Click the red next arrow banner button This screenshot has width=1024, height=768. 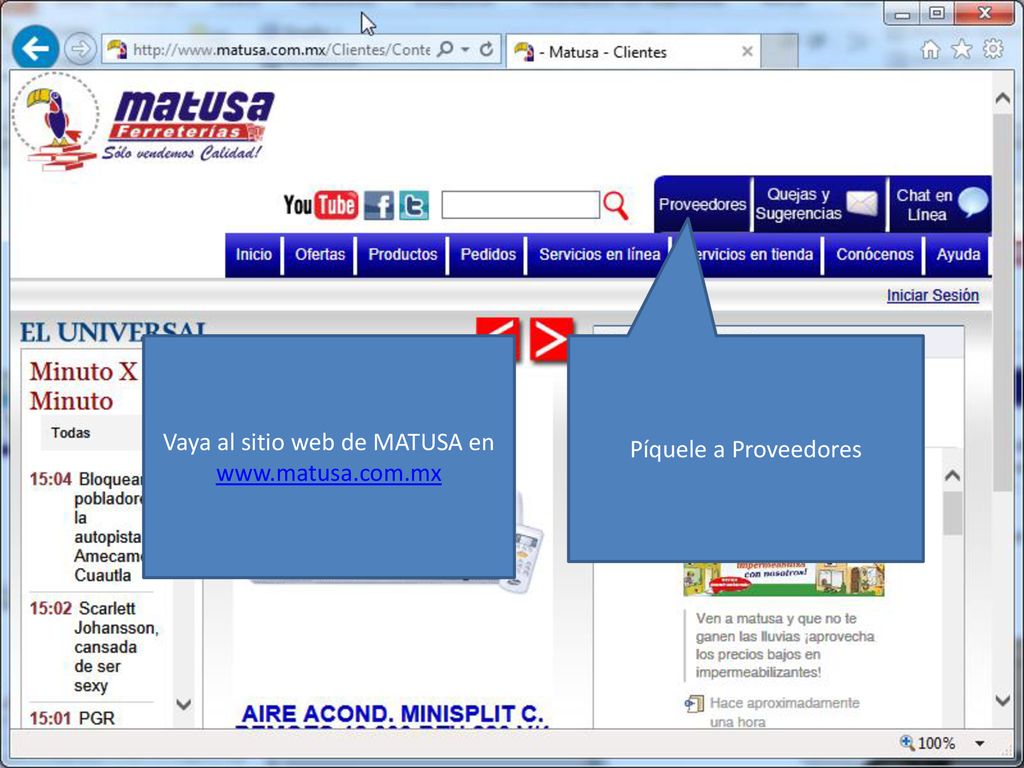(551, 338)
